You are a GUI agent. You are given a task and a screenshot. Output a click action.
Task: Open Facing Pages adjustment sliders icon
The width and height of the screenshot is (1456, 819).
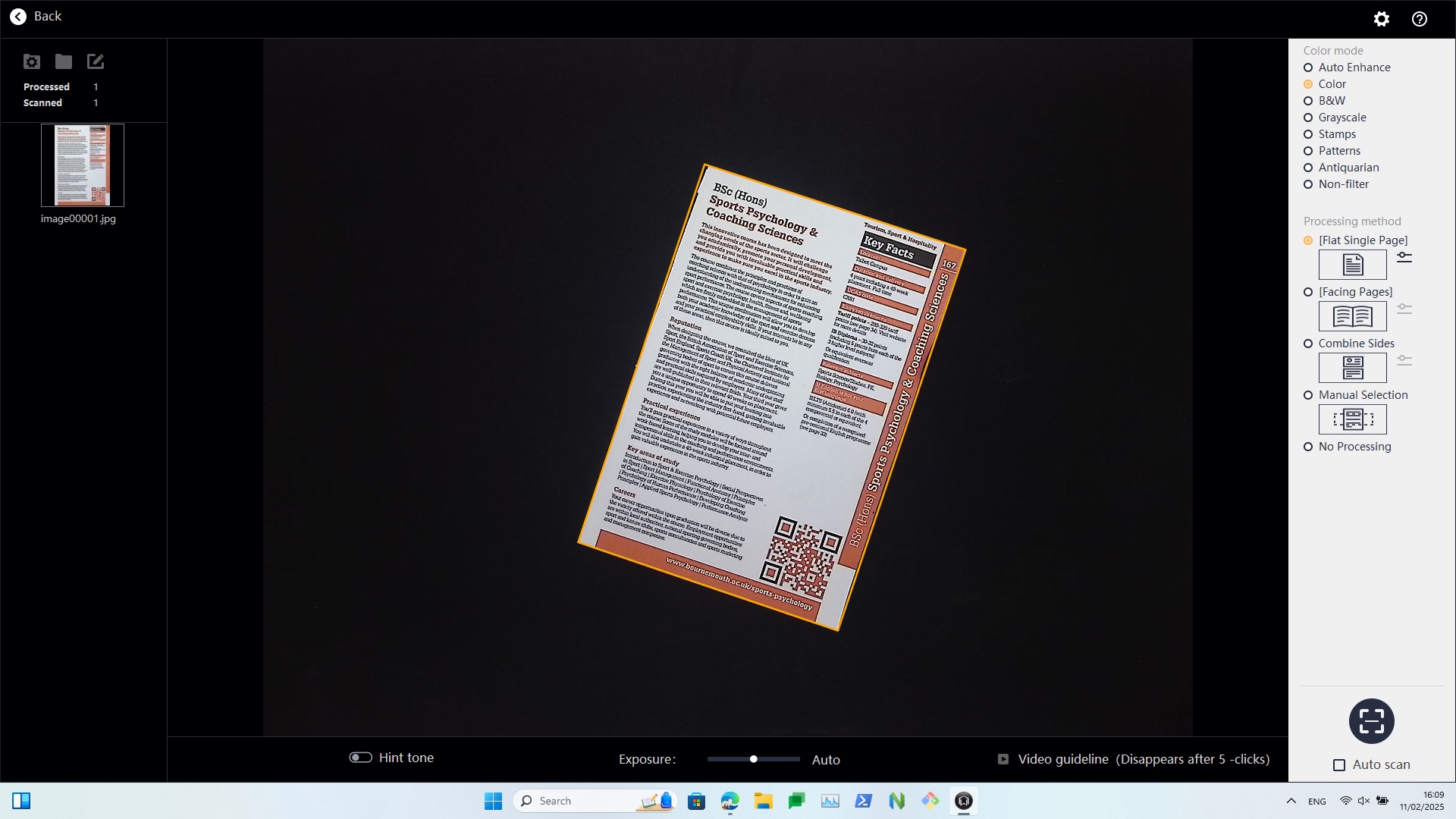pos(1404,309)
